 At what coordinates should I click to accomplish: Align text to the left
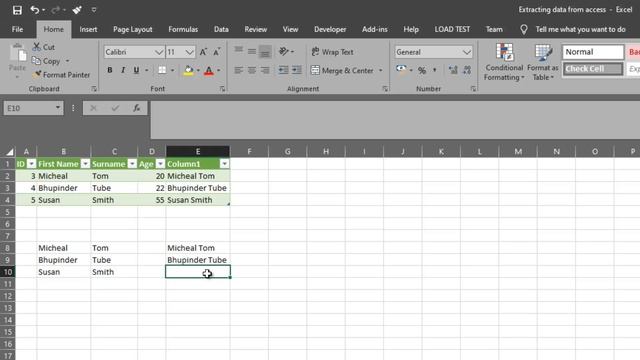[239, 70]
